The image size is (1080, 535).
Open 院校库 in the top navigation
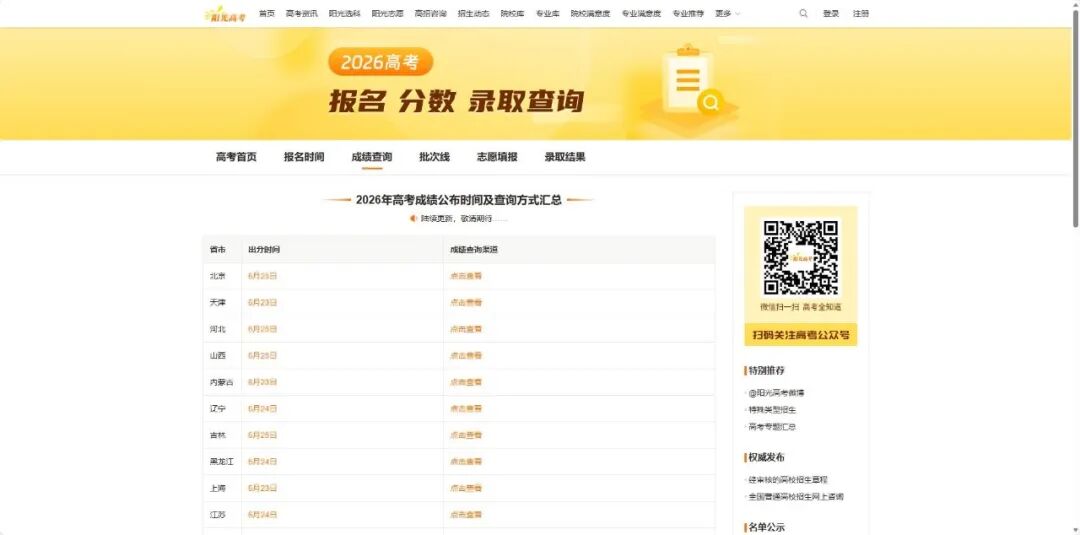pyautogui.click(x=512, y=13)
